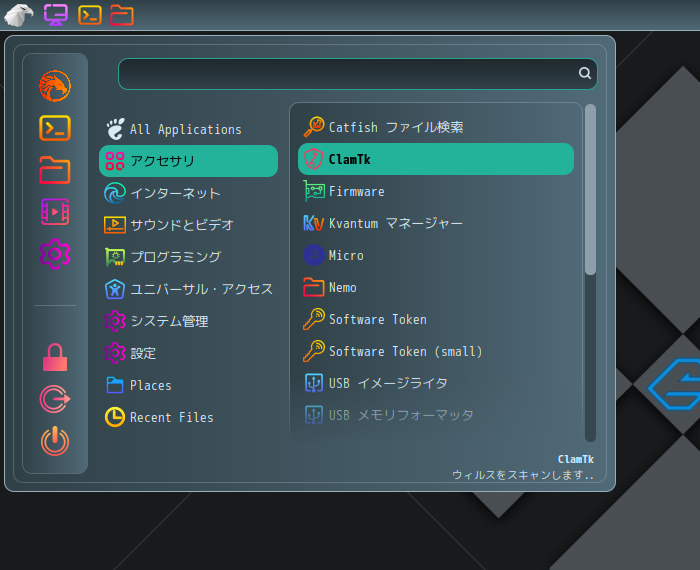Open the orange dragon browser favorite
Screen dimensions: 700x570
[55, 86]
